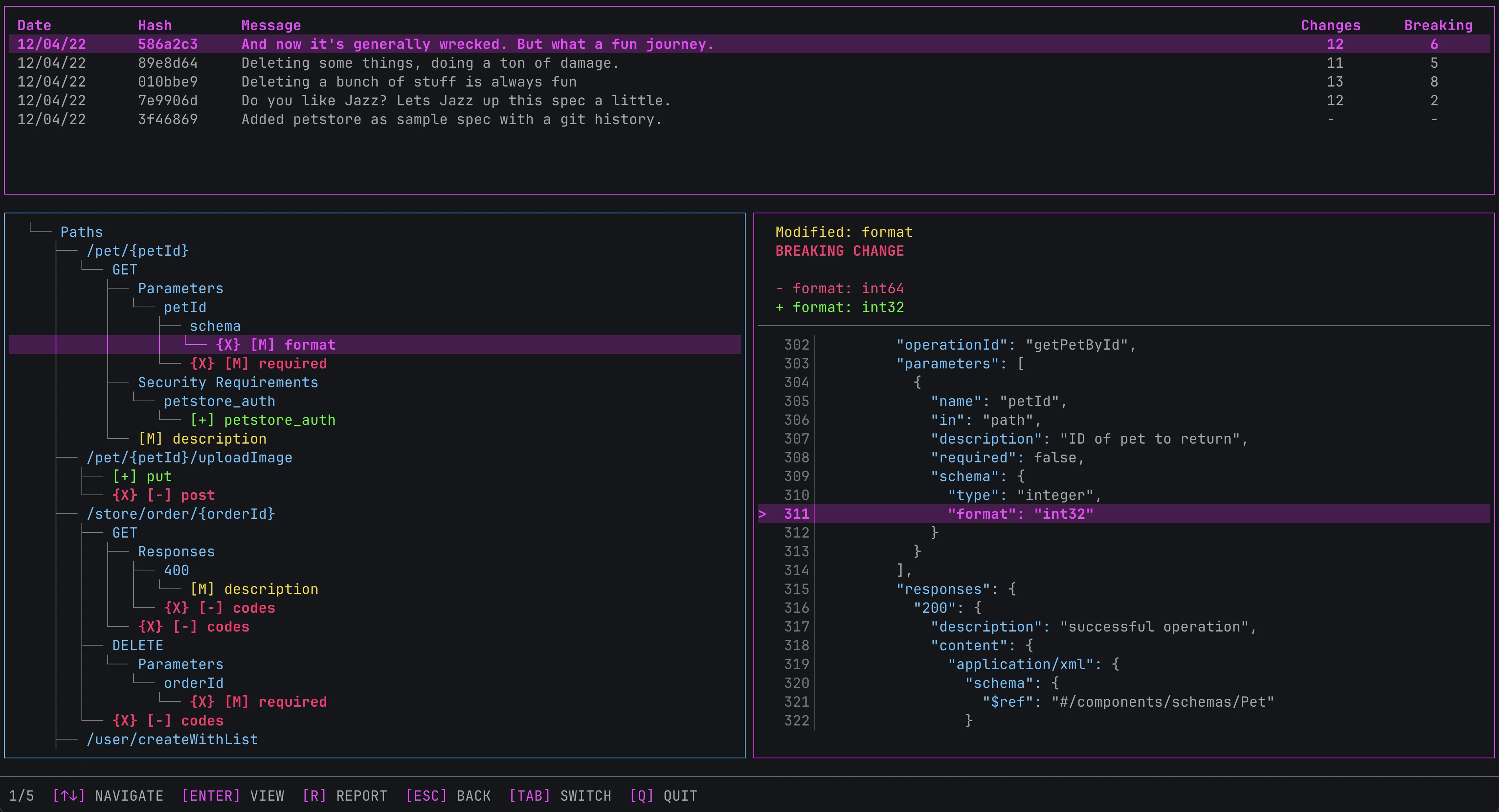Select modified description under response 400
The image size is (1499, 812).
point(254,589)
